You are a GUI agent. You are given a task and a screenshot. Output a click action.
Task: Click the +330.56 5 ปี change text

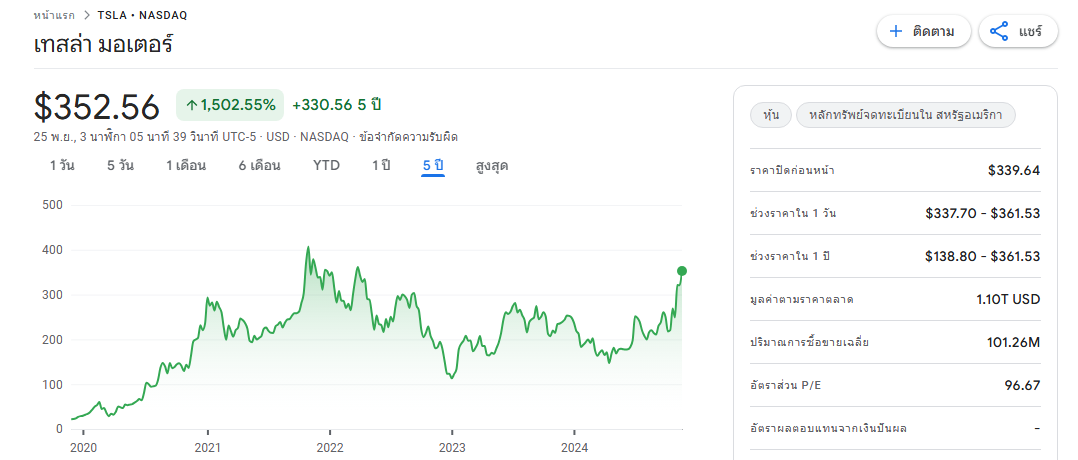tap(337, 105)
